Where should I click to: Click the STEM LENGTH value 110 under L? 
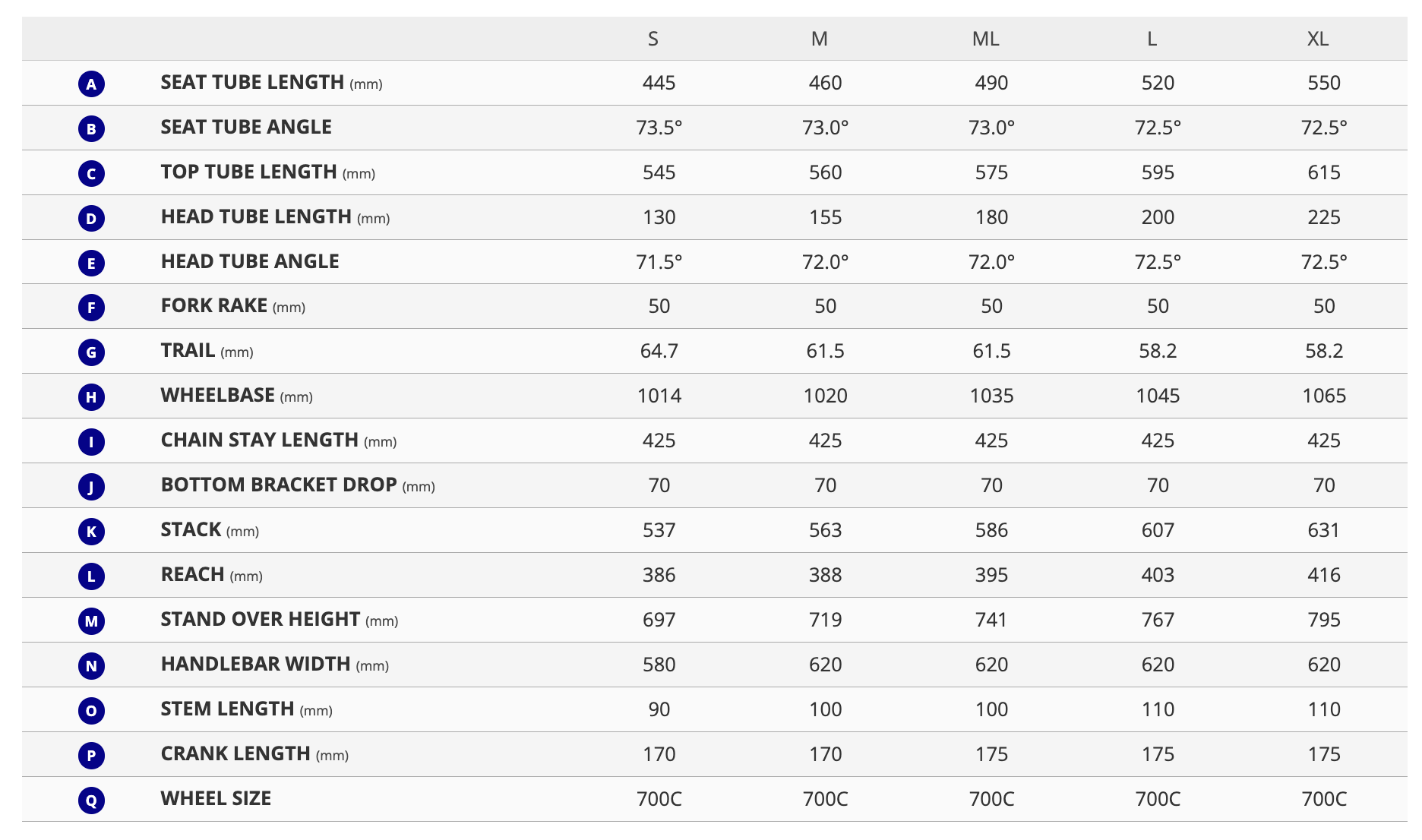(x=1158, y=709)
